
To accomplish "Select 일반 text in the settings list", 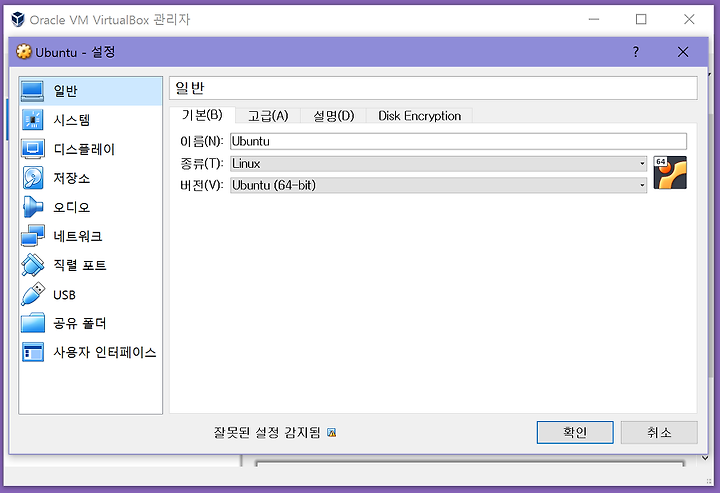I will 65,91.
